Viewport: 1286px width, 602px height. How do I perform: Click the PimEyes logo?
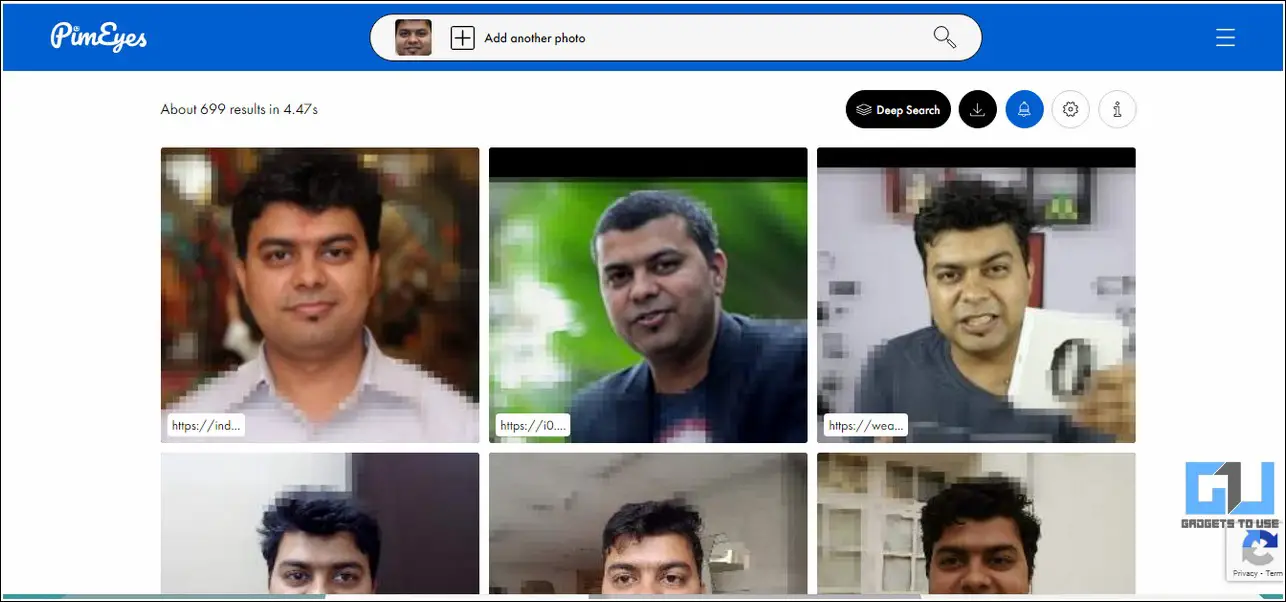pos(99,37)
